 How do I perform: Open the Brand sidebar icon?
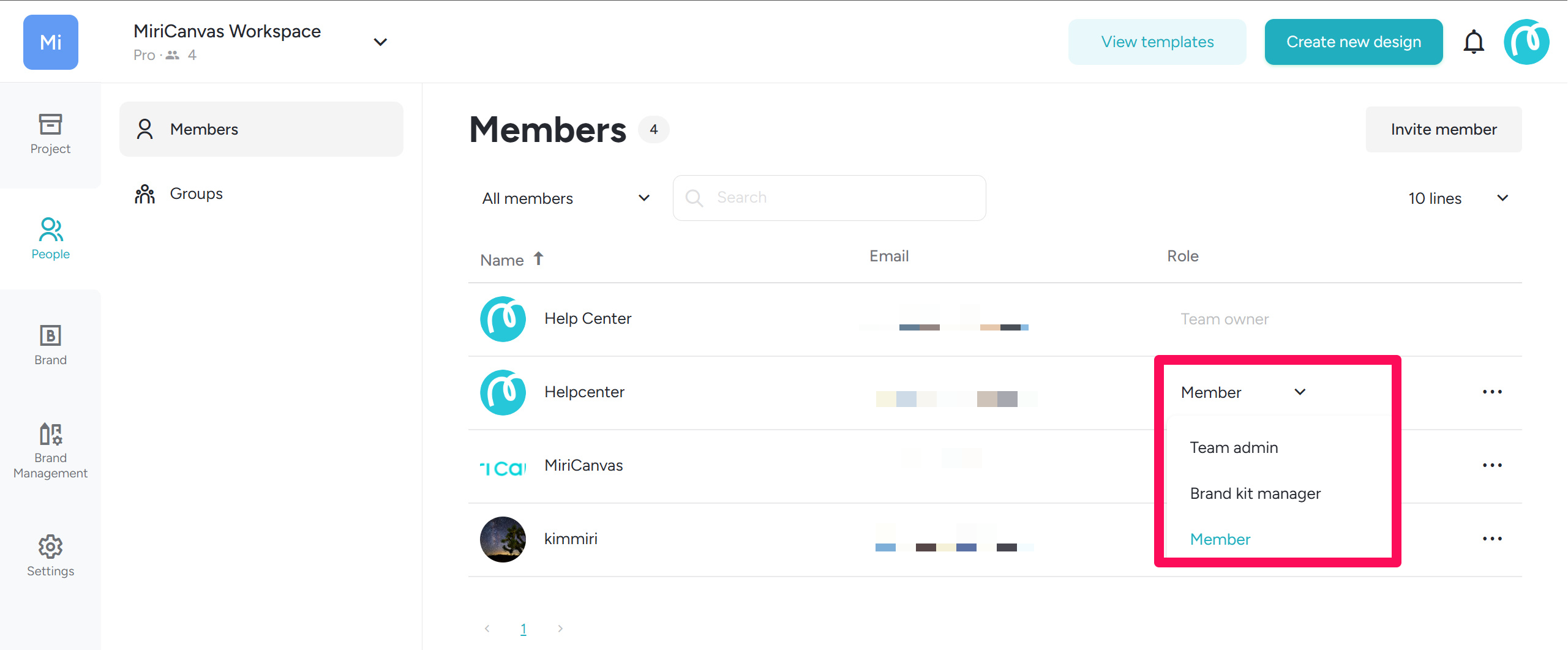pos(50,345)
